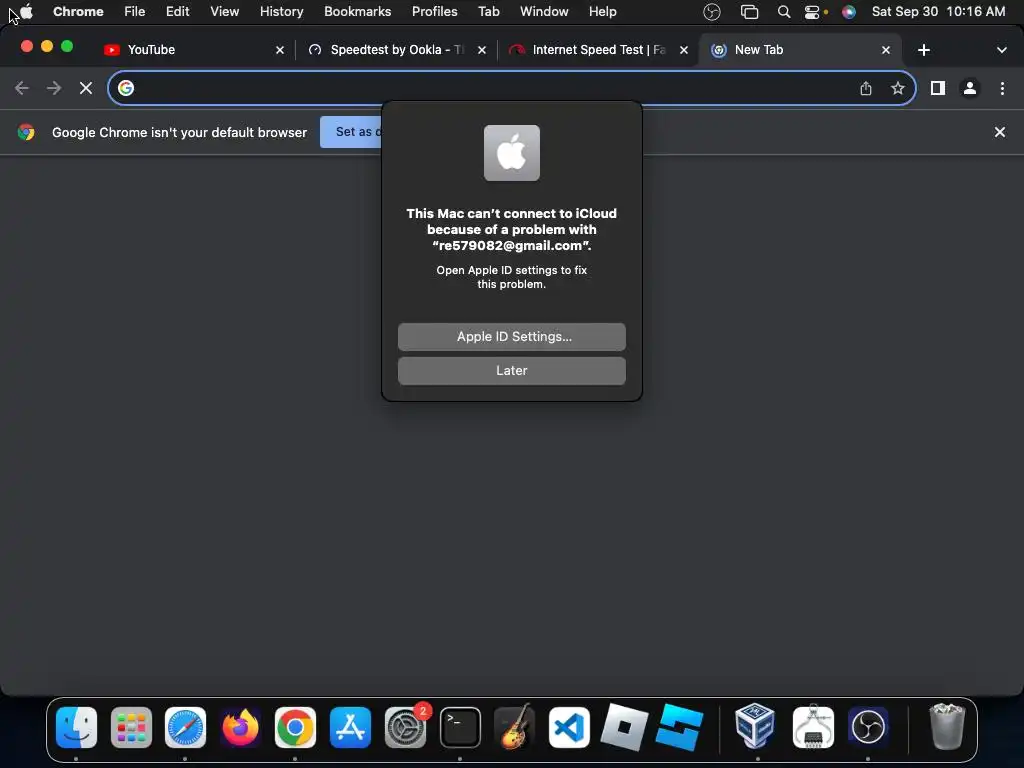The width and height of the screenshot is (1024, 768).
Task: Click the share page icon
Action: click(x=865, y=88)
